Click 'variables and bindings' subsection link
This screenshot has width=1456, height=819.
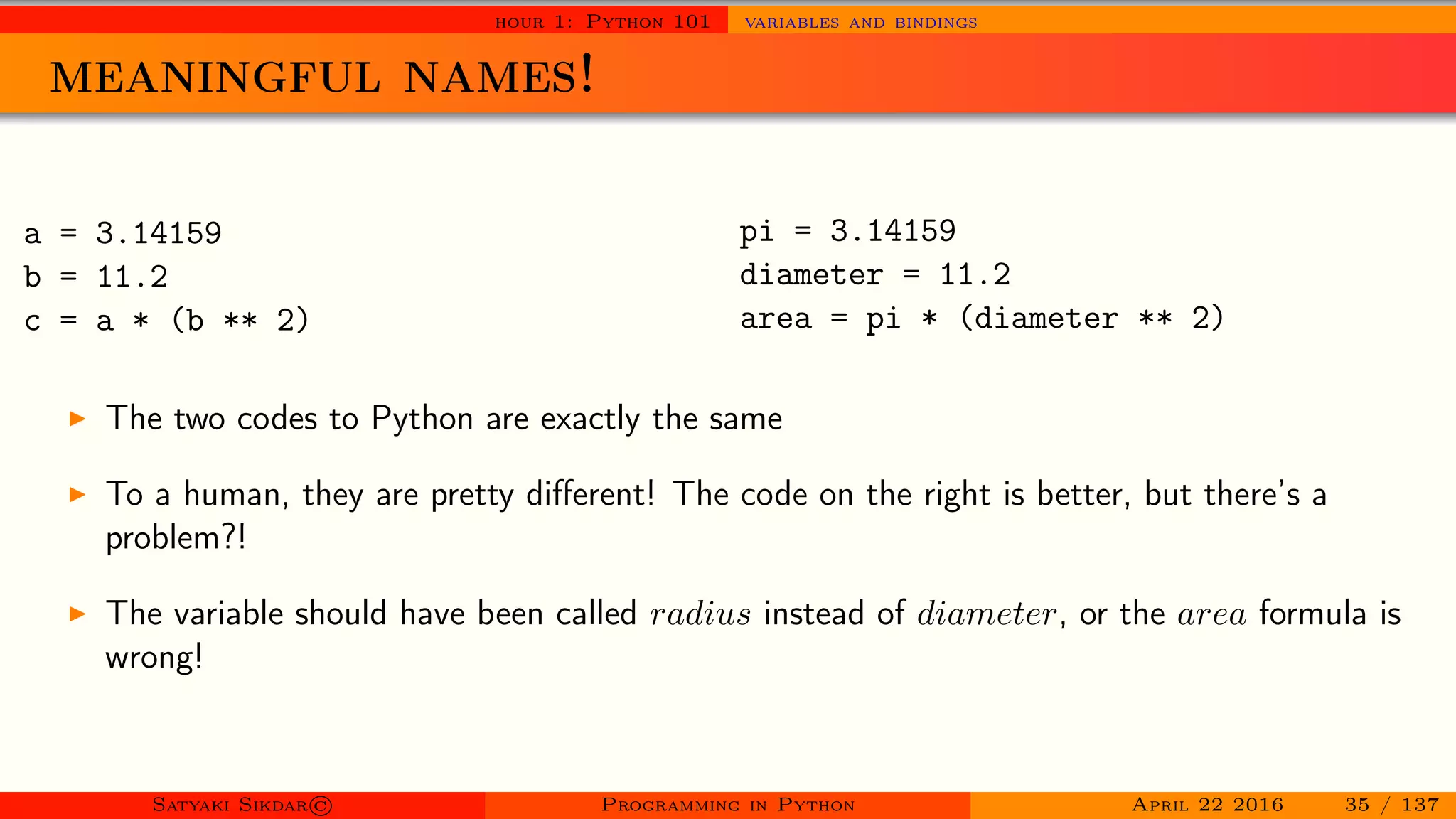tap(860, 23)
